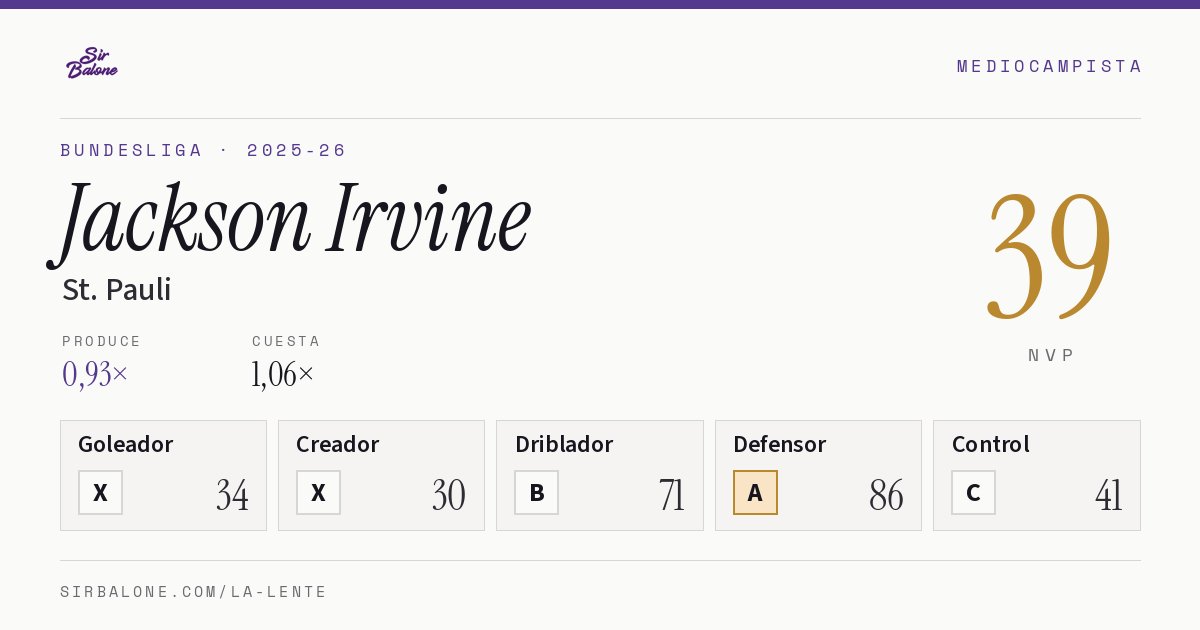Select the Control score 41
This screenshot has height=630, width=1200.
coord(1108,495)
